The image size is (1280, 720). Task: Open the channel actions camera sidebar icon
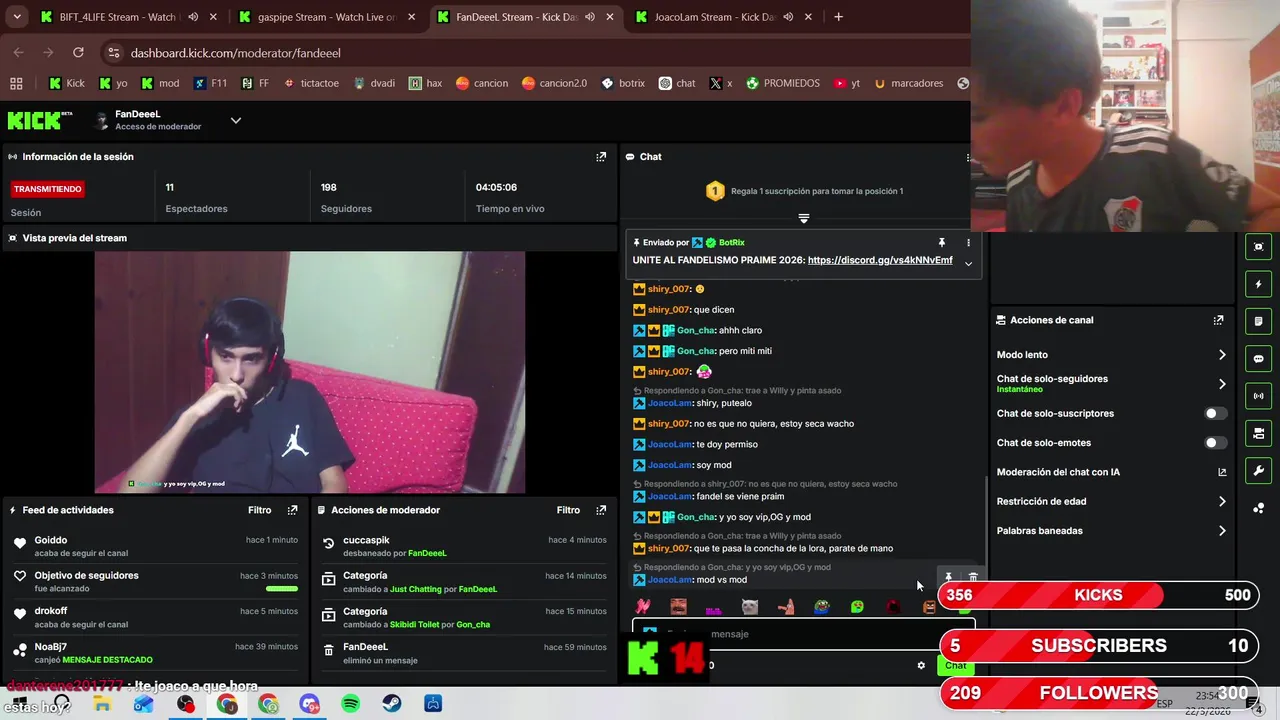click(x=1258, y=433)
